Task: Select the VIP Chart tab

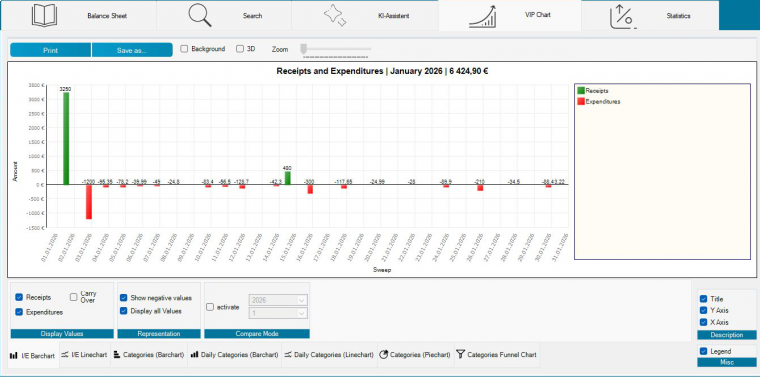Action: coord(510,16)
